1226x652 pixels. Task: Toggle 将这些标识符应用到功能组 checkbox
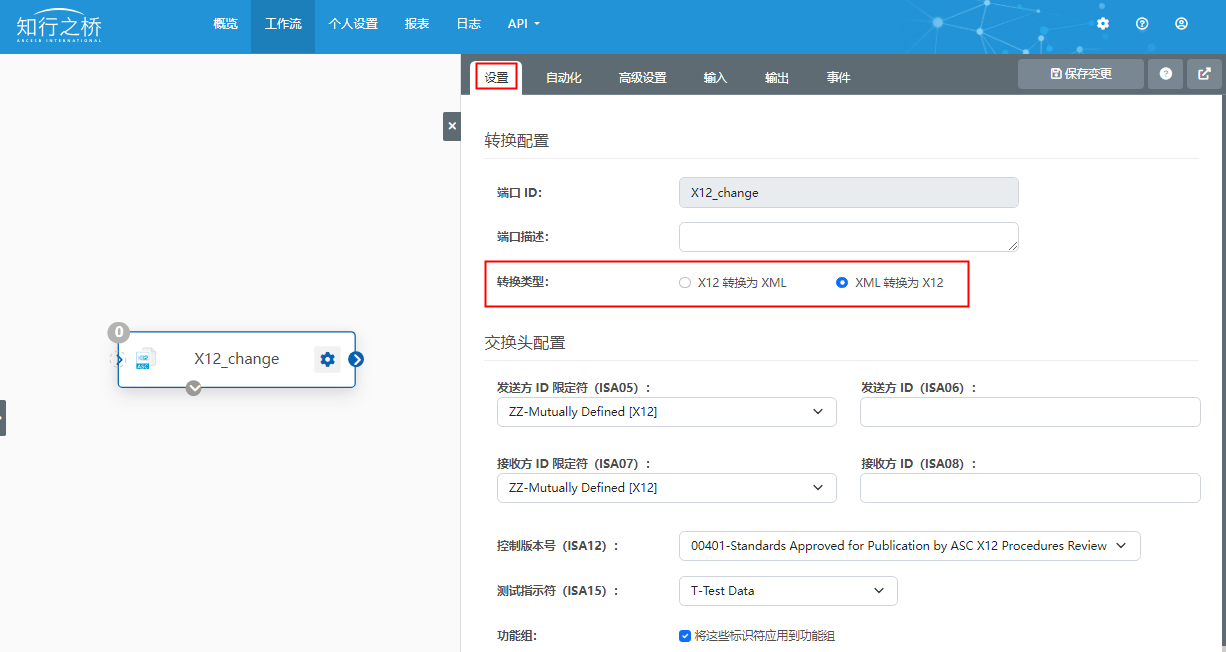click(685, 635)
